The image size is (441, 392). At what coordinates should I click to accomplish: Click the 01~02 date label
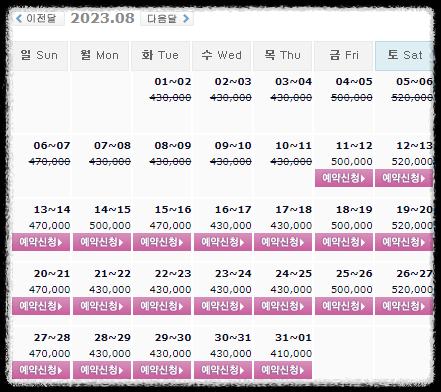click(173, 82)
